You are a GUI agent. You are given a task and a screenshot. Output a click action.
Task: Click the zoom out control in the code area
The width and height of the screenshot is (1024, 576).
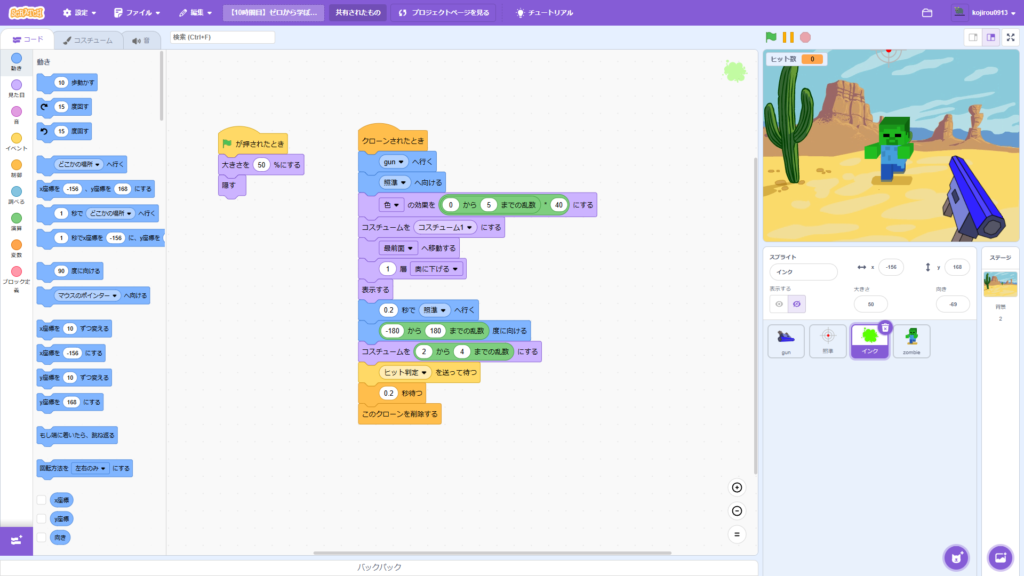click(736, 510)
